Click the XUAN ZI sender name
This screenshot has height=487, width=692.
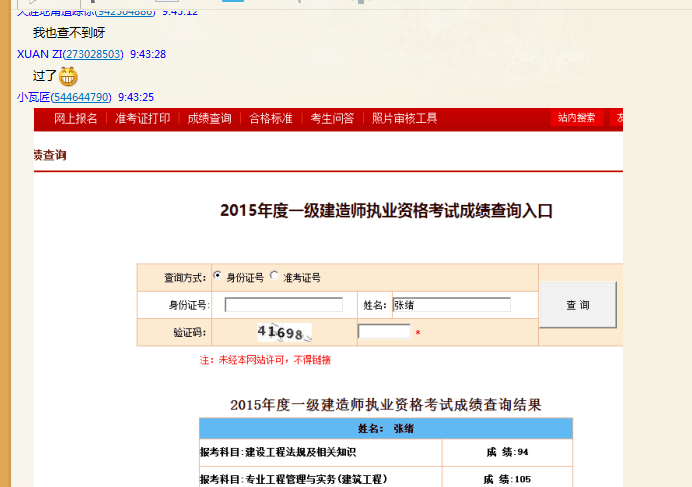click(x=39, y=54)
